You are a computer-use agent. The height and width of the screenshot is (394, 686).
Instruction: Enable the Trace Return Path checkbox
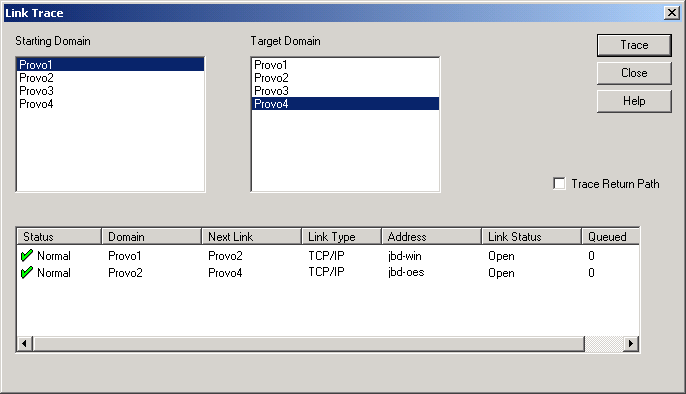tap(559, 184)
